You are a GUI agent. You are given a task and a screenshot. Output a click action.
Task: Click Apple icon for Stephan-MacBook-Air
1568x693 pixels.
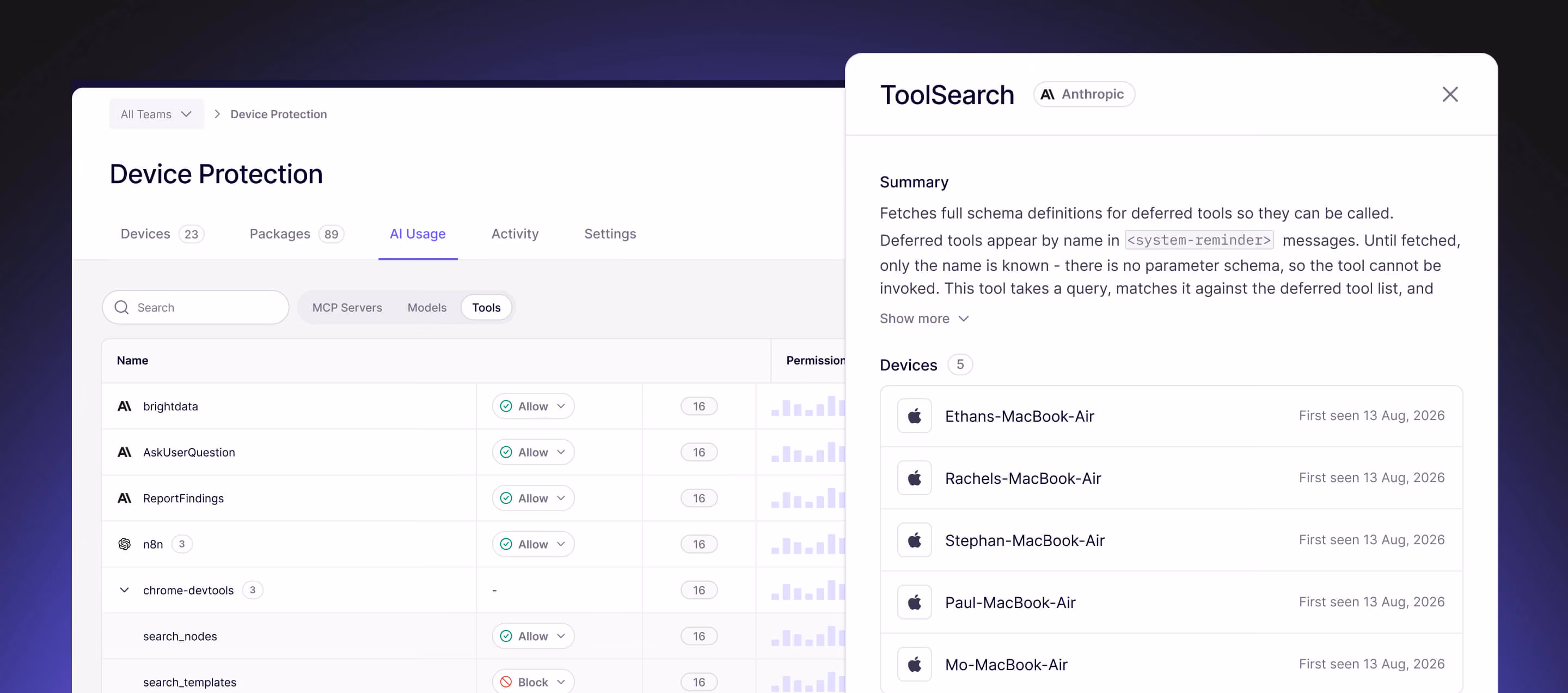point(914,540)
